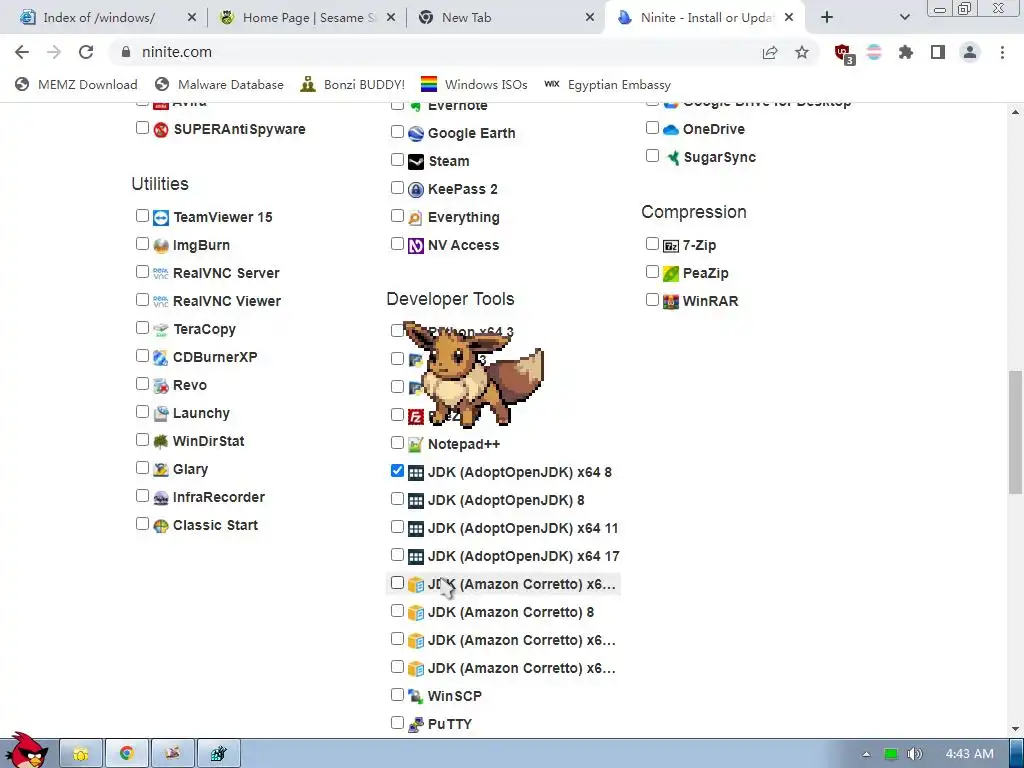This screenshot has width=1024, height=768.
Task: Uncheck JDK (AdoptOpenJDK) x64 8
Action: pos(397,471)
